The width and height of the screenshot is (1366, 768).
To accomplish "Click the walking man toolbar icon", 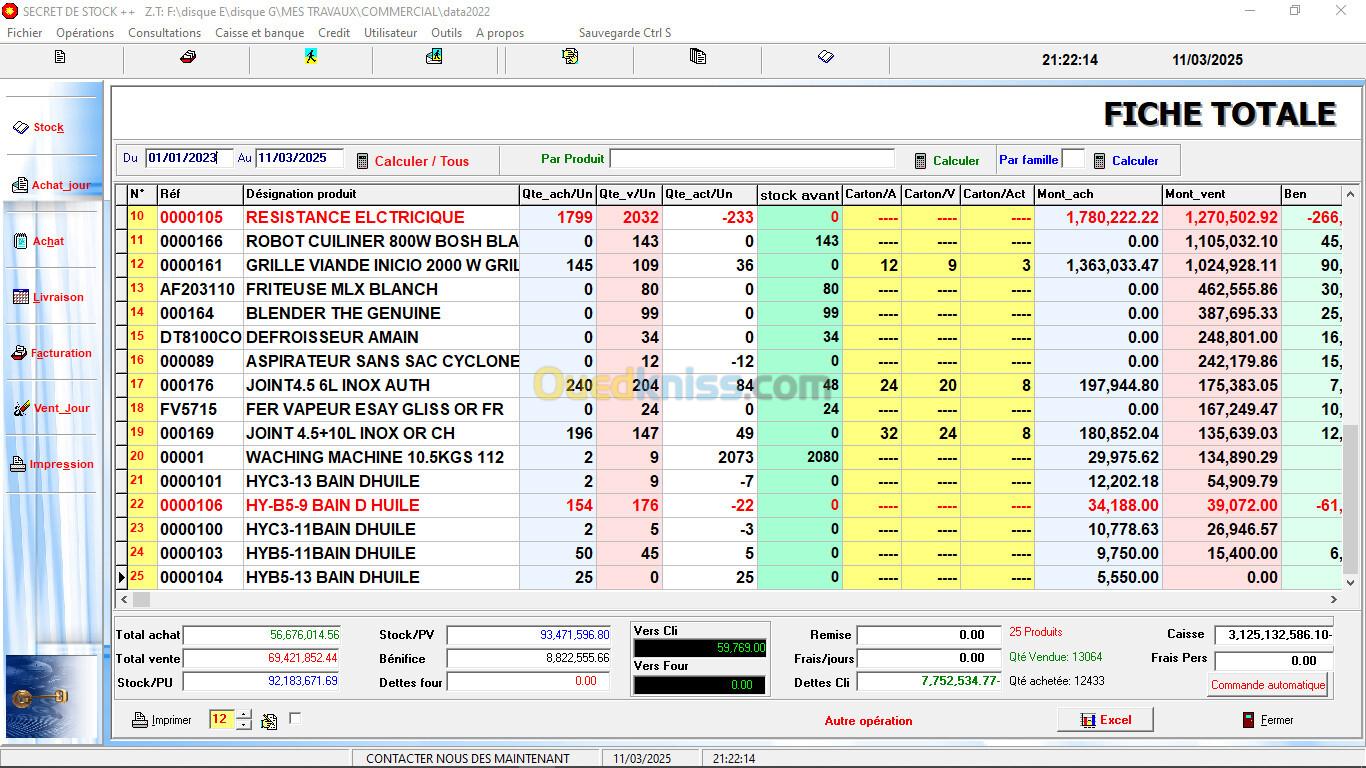I will pyautogui.click(x=311, y=57).
